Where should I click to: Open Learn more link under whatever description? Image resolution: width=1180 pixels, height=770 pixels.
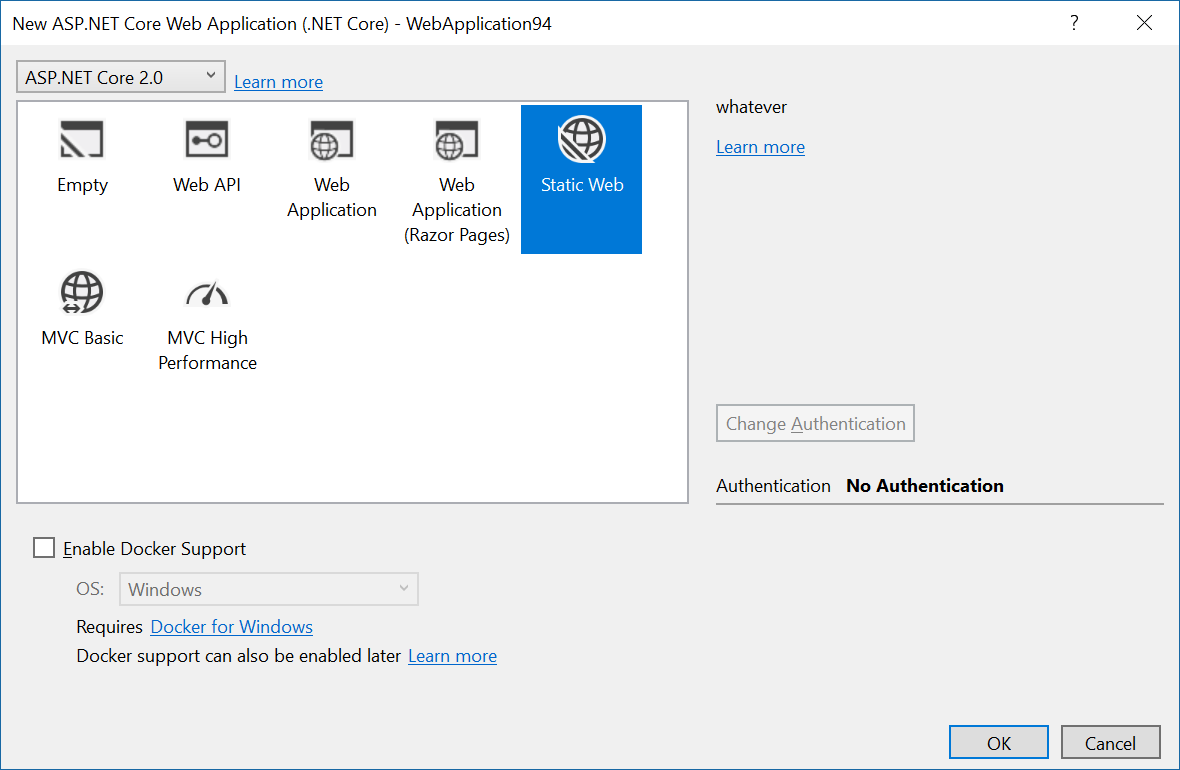[x=760, y=147]
